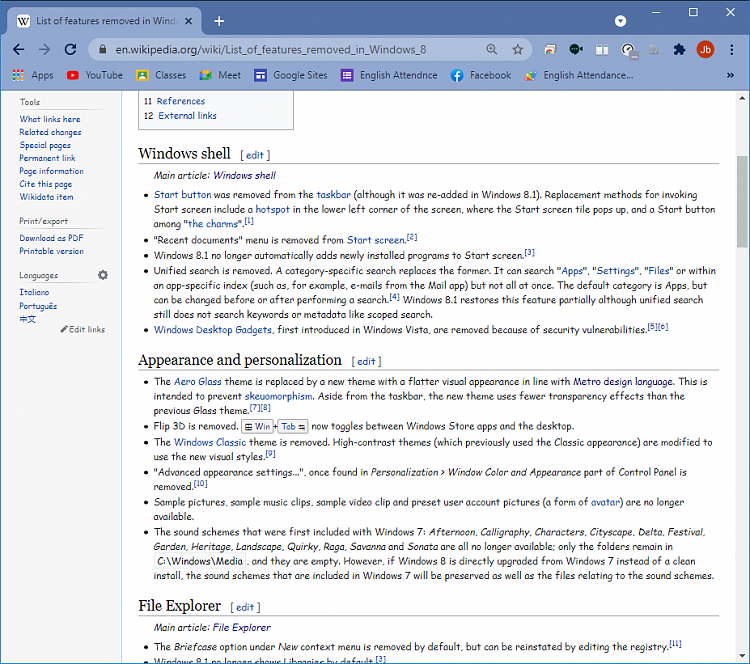Switch to Italiano language

(34, 292)
